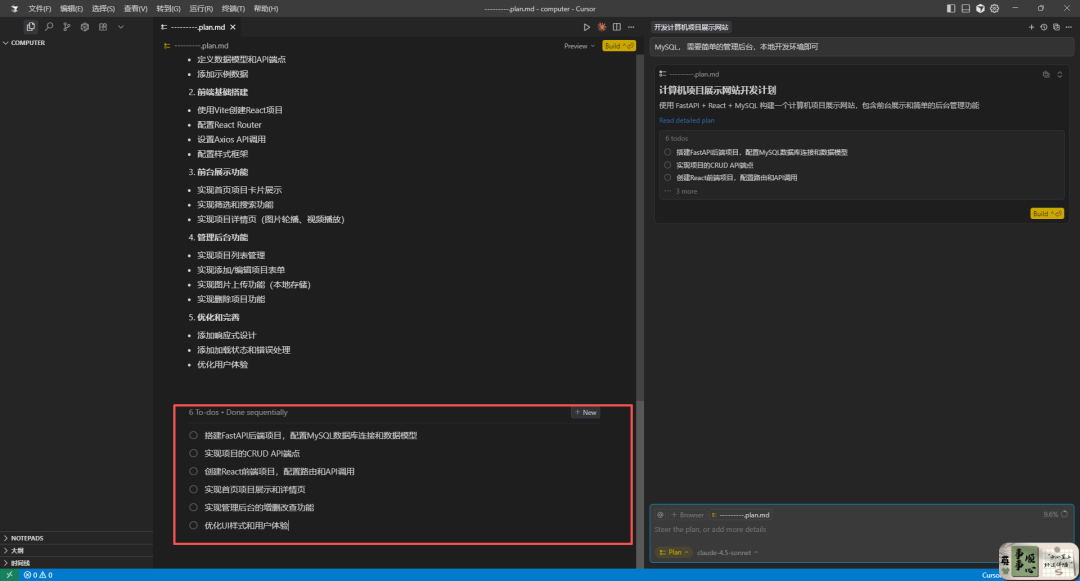
Task: Check the 创建React前端项目 todo in chat panel
Action: click(667, 178)
